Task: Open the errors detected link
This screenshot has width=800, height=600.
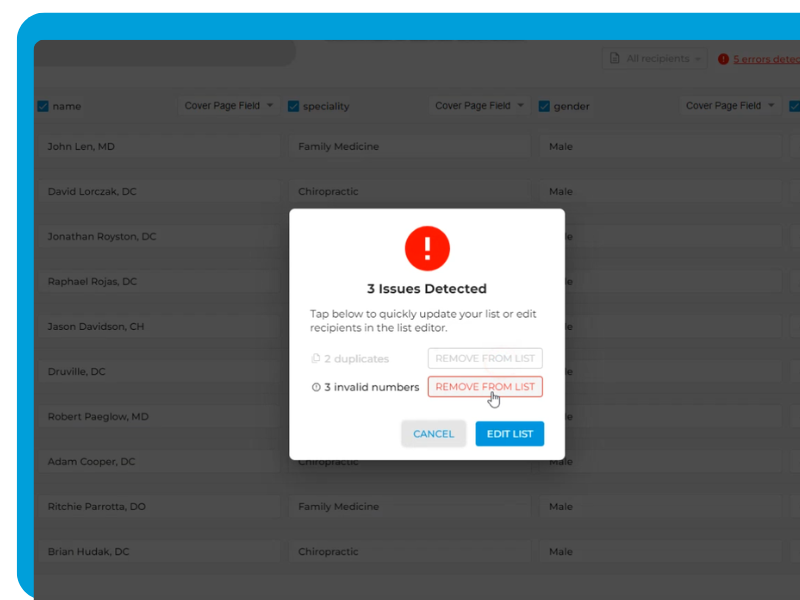Action: (766, 59)
